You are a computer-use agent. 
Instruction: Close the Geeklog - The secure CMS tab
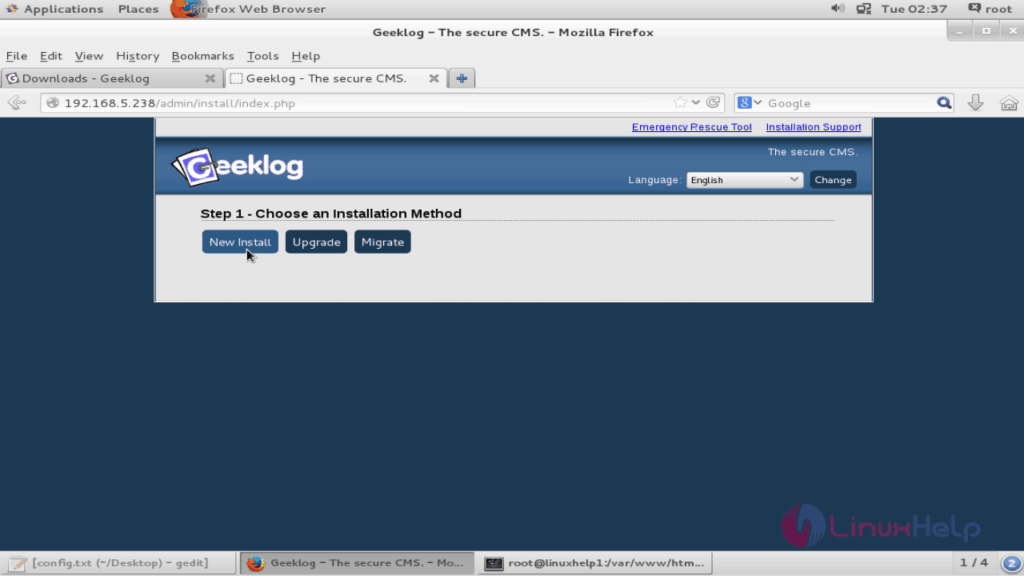click(434, 78)
